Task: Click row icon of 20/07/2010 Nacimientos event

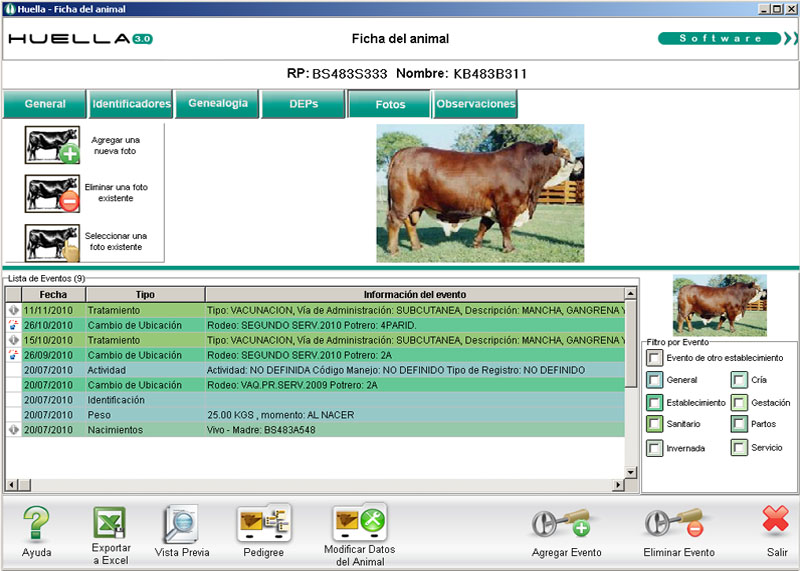Action: pos(13,430)
